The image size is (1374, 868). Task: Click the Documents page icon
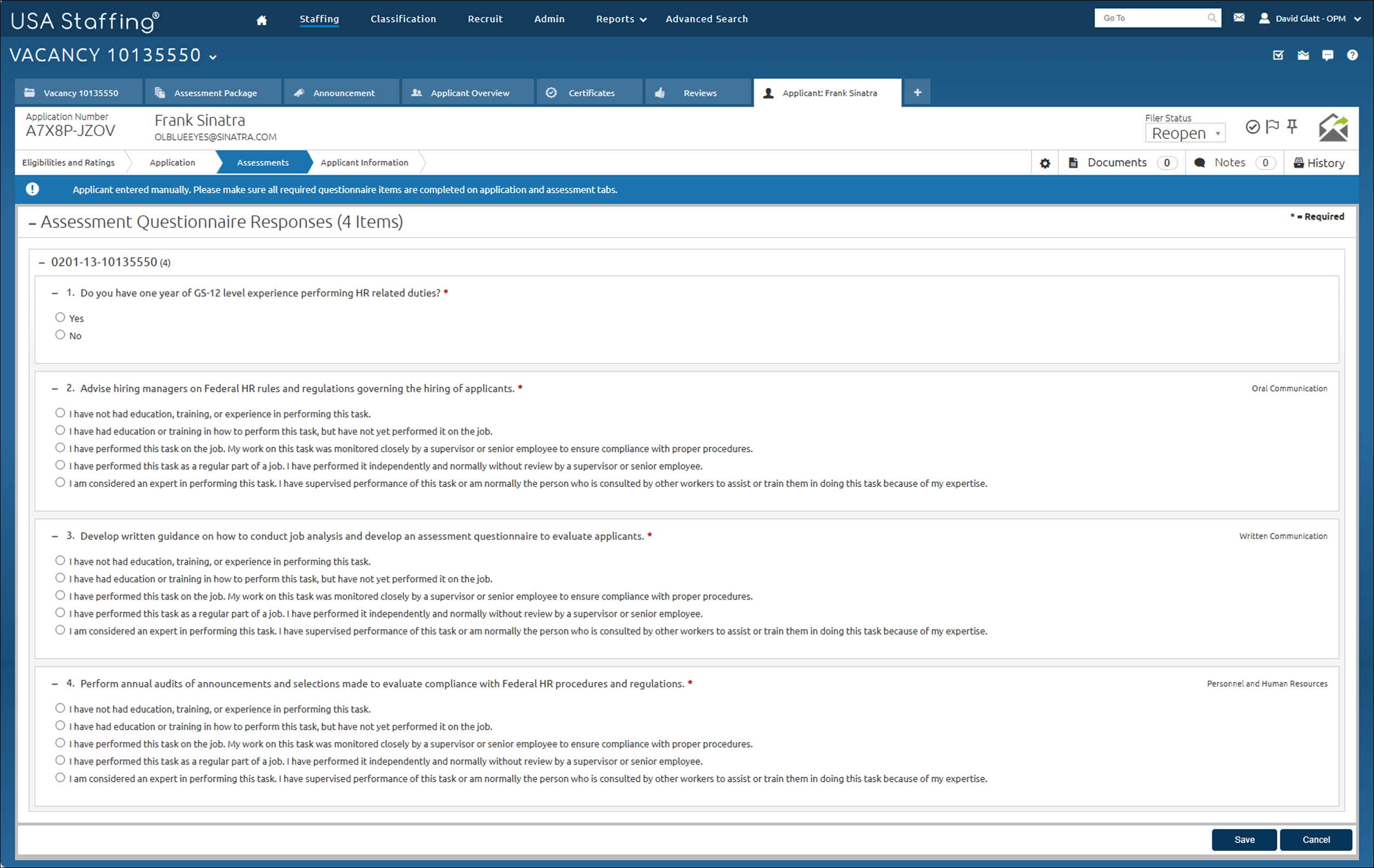point(1073,163)
